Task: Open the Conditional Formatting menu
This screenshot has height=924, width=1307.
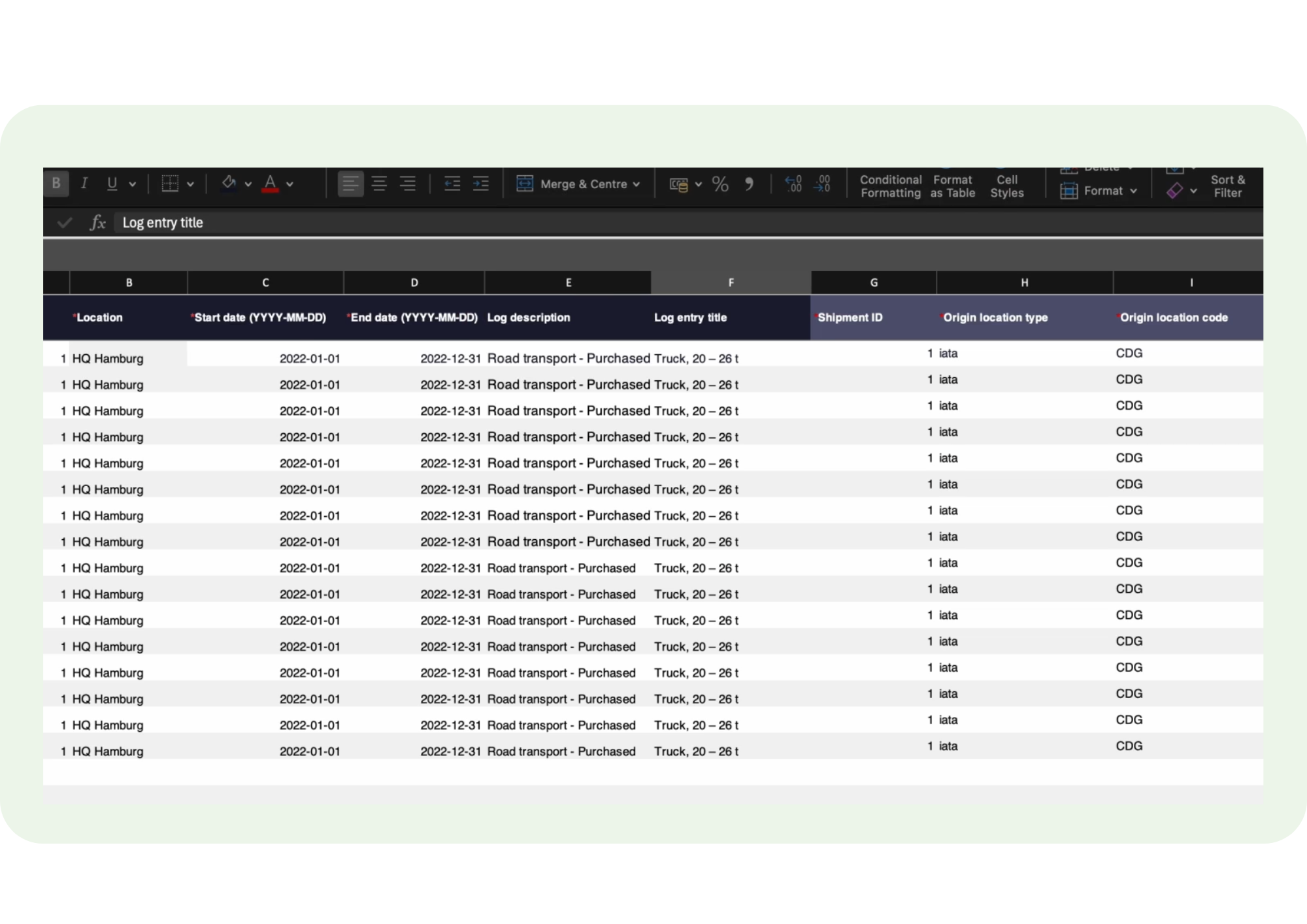Action: [x=890, y=186]
